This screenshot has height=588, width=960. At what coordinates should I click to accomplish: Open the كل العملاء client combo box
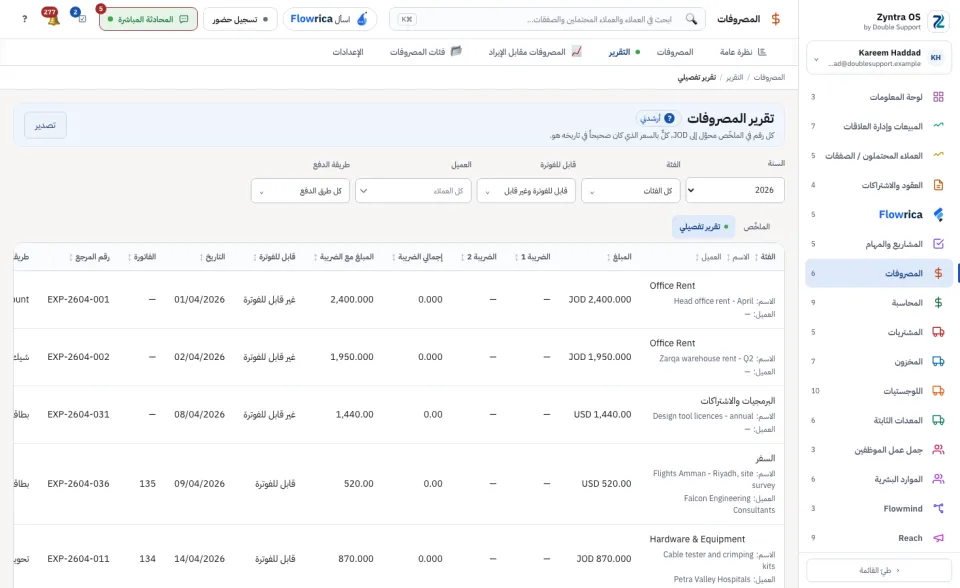(413, 190)
